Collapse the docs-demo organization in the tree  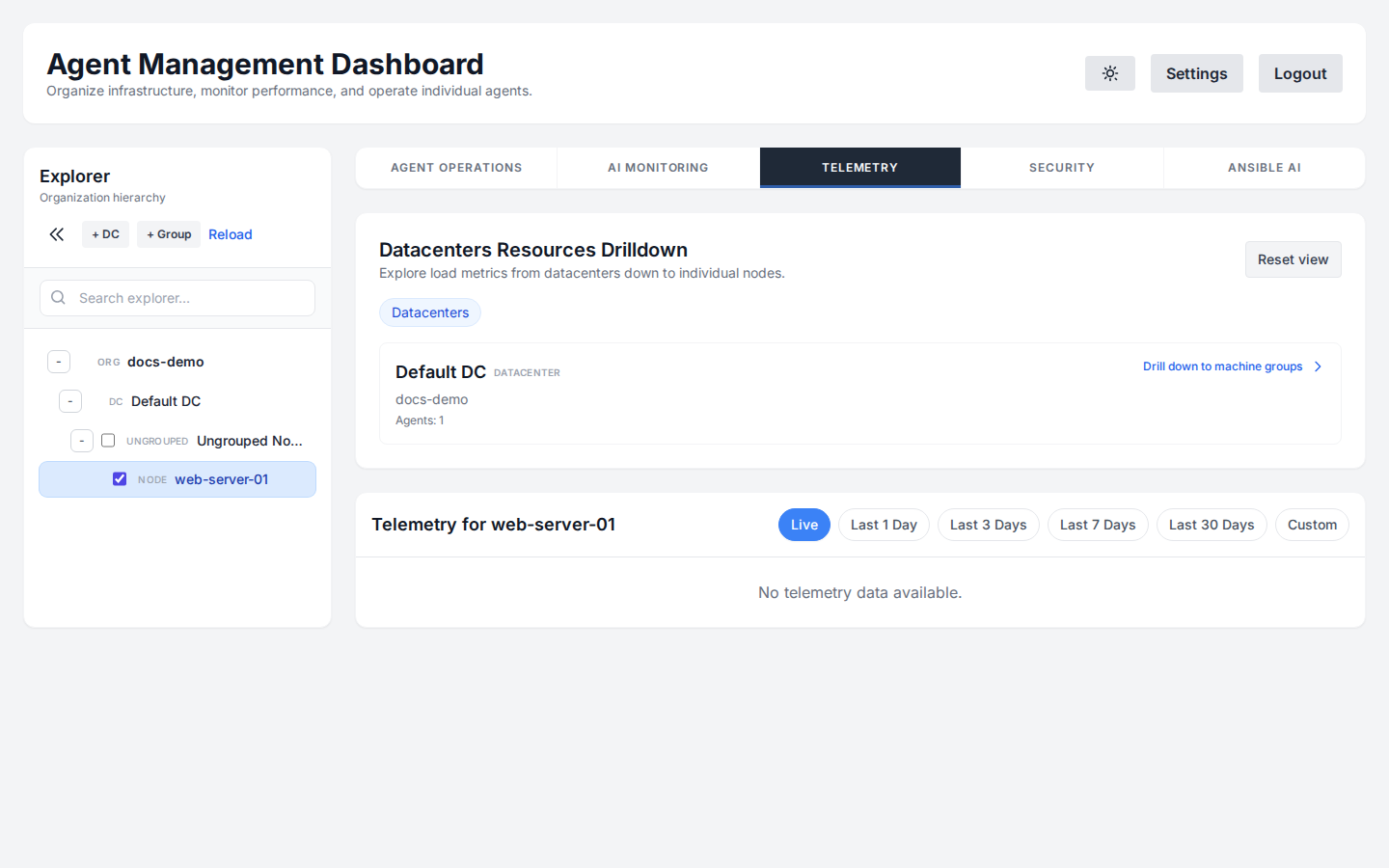click(x=59, y=361)
